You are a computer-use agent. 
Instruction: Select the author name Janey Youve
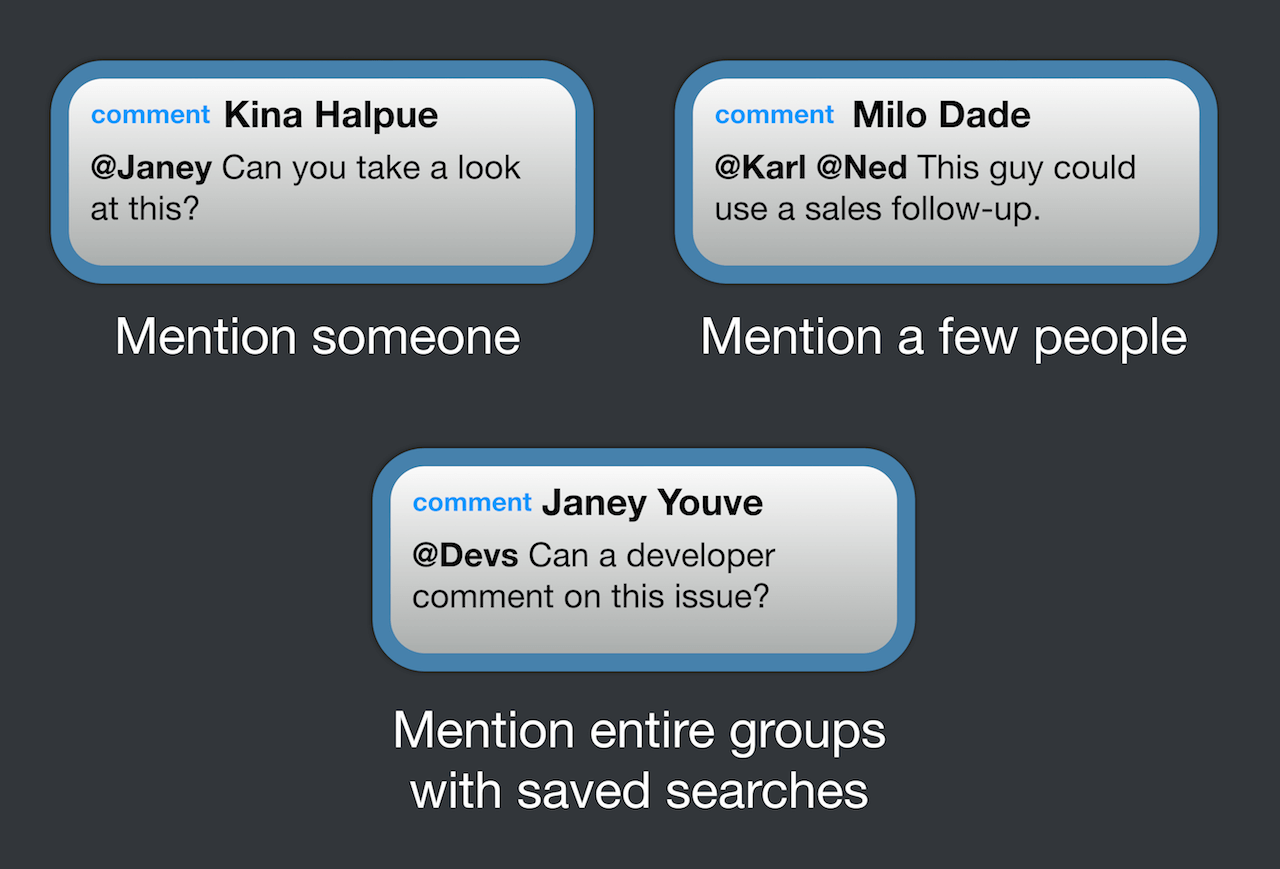coord(652,502)
